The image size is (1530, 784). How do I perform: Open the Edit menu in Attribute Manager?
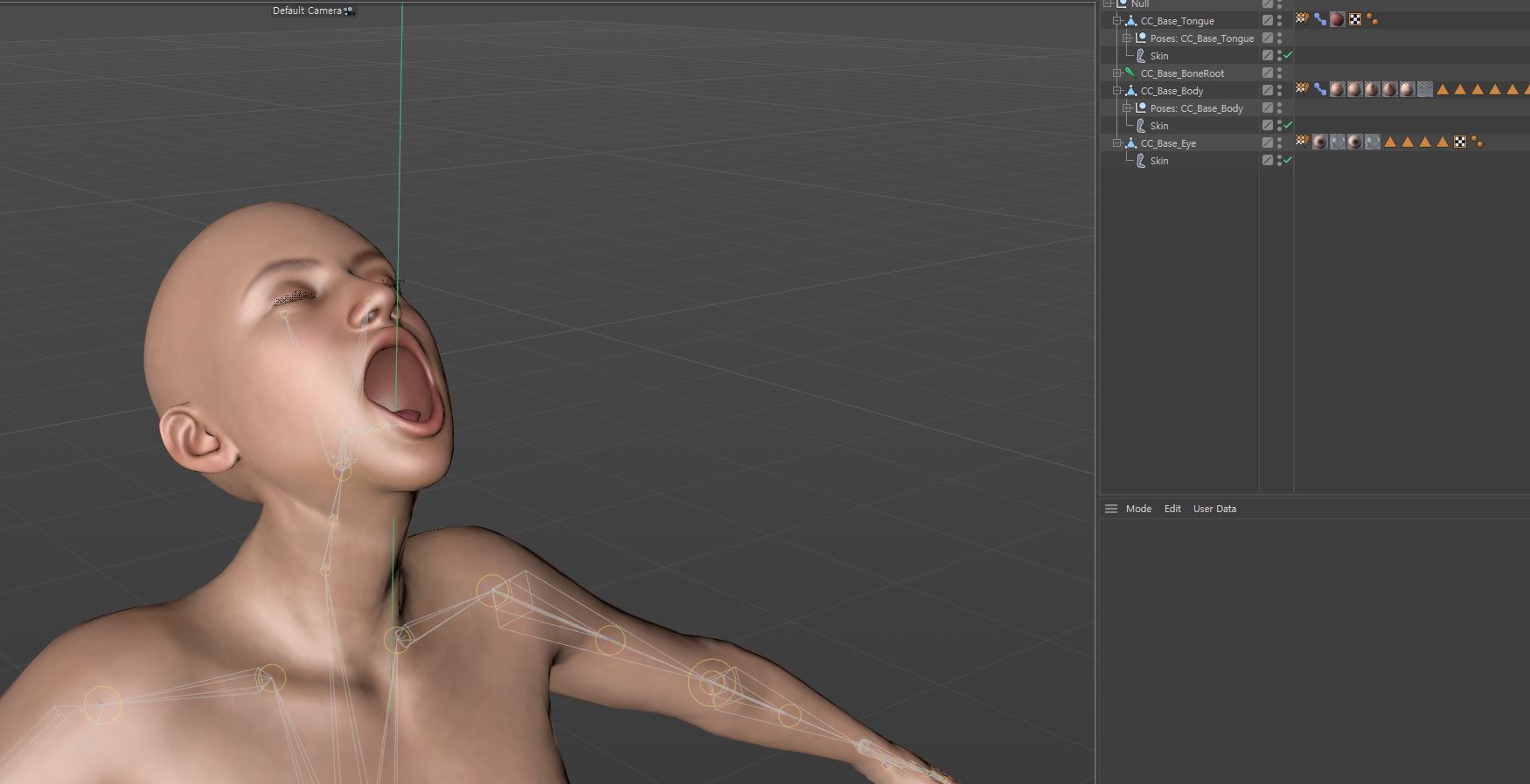click(1172, 509)
